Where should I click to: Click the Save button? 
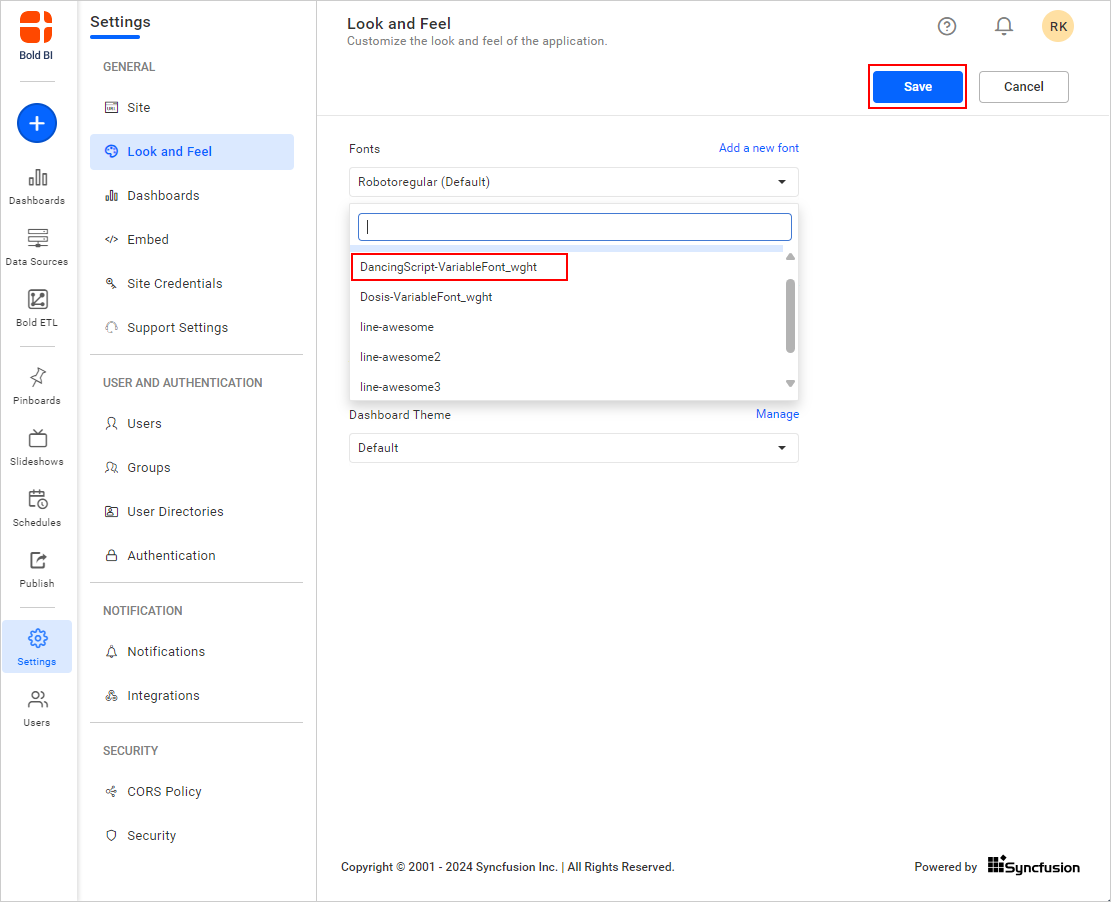[x=917, y=87]
